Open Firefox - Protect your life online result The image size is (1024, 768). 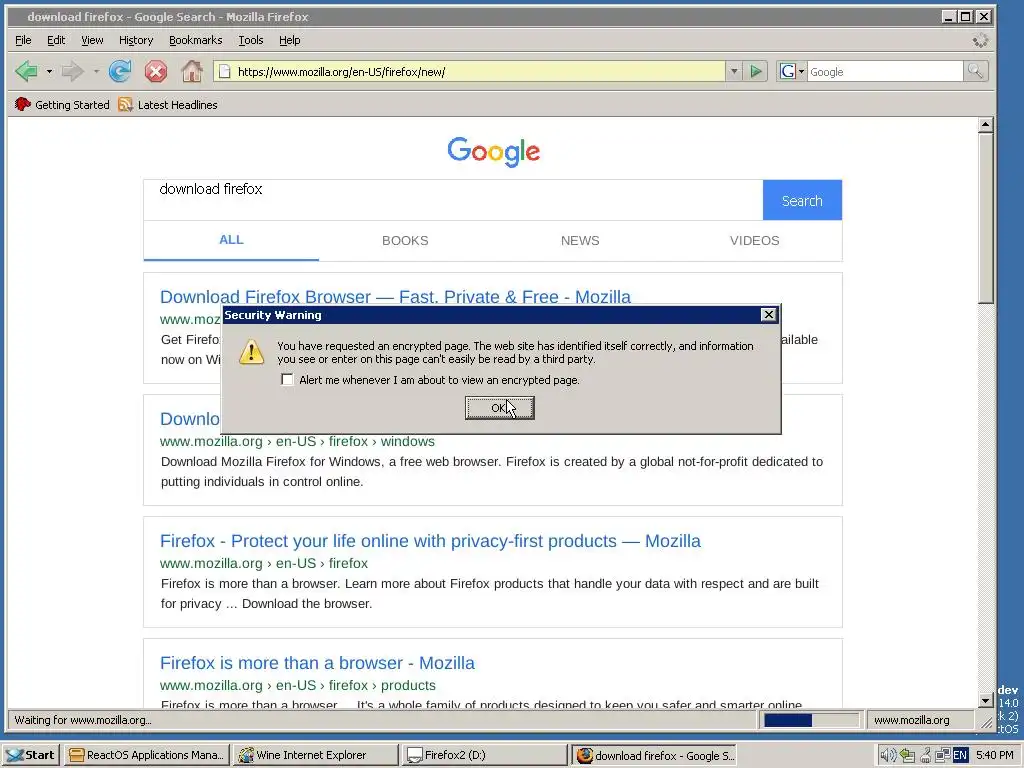click(x=430, y=541)
